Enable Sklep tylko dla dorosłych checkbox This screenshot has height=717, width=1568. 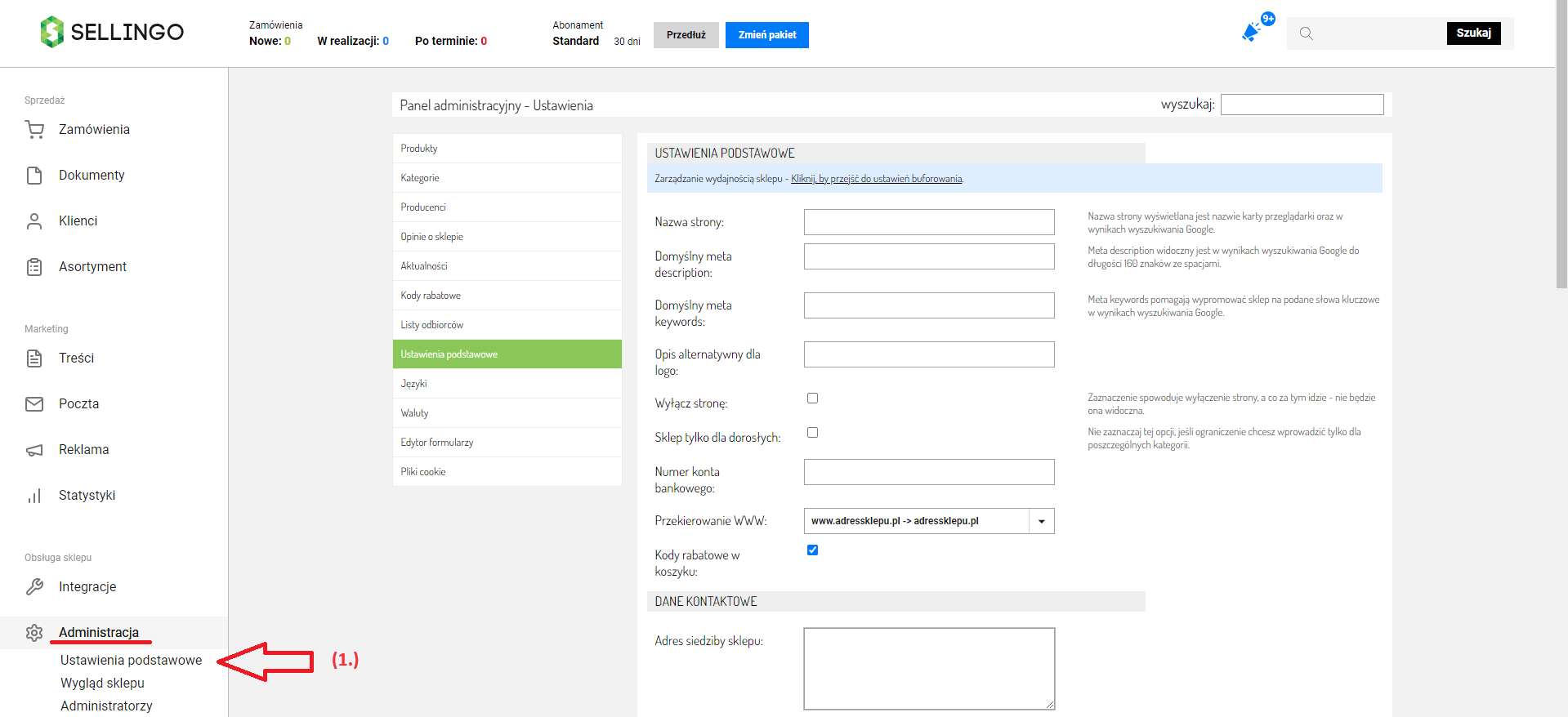coord(812,433)
